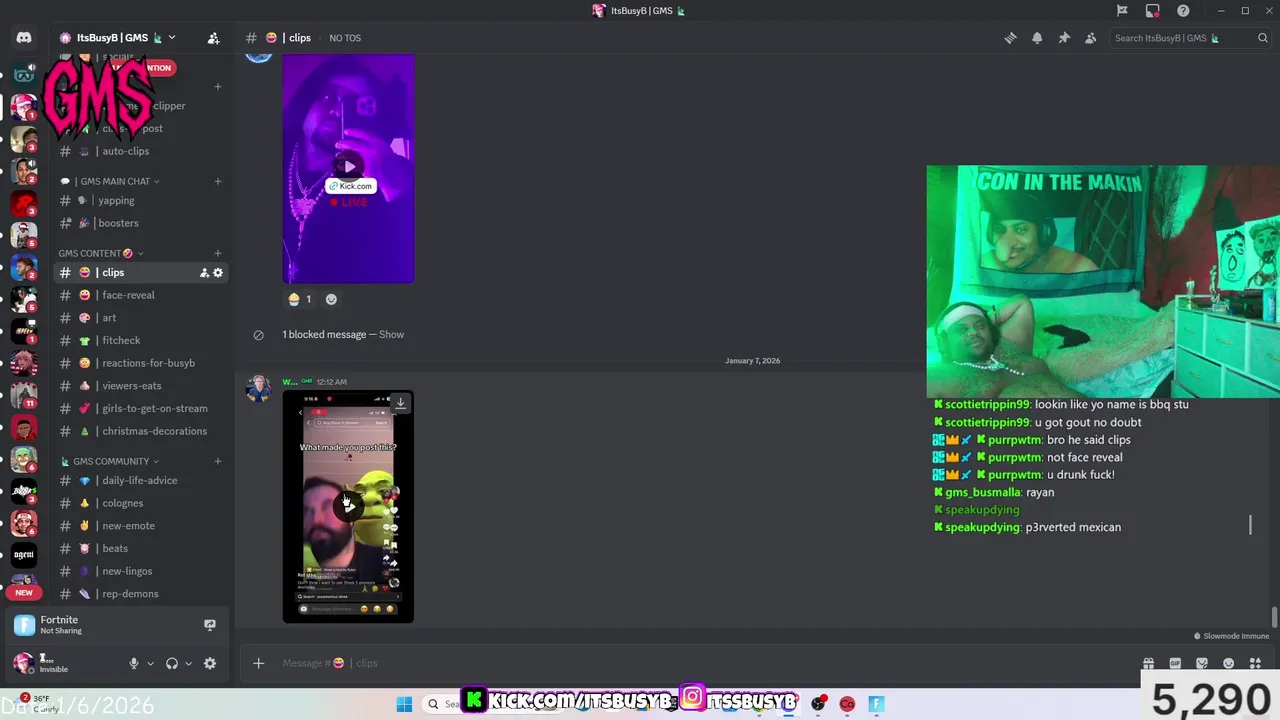This screenshot has width=1280, height=720.
Task: Open attachment plus button in message bar
Action: [258, 663]
